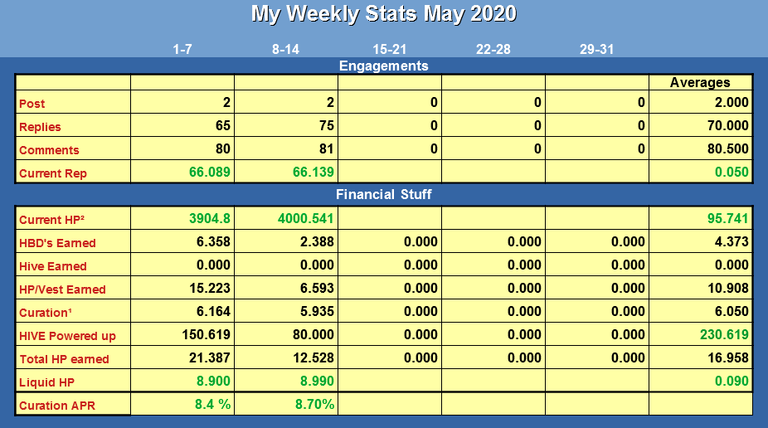
Task: Click the "Averages" column header cell
Action: (x=700, y=82)
